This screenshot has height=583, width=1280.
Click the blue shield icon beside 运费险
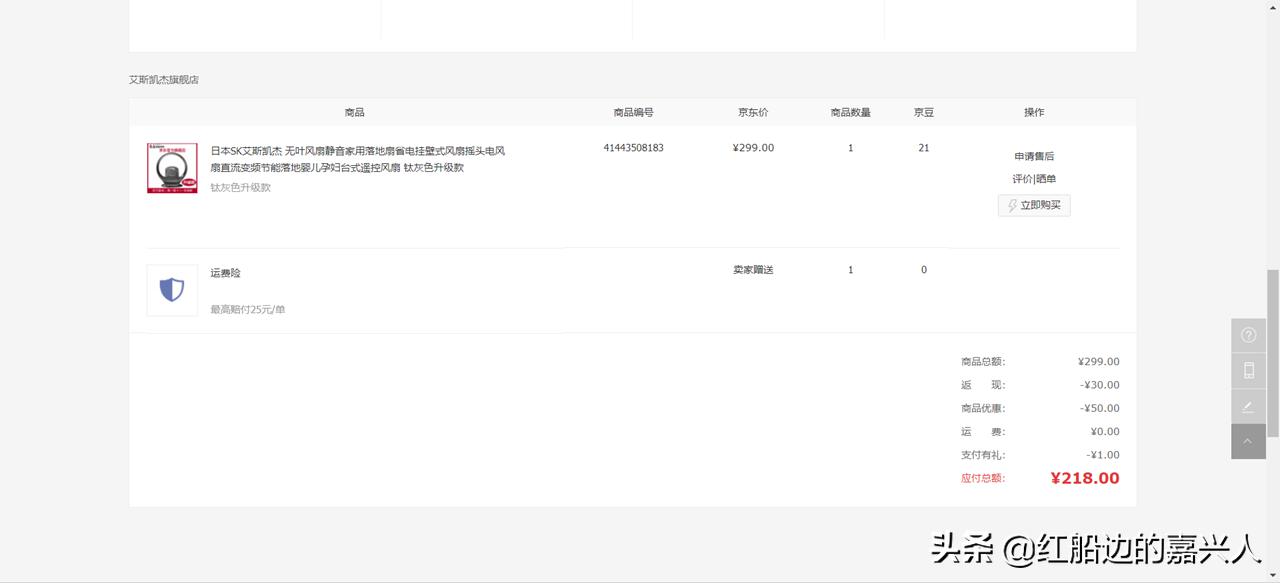coord(171,289)
